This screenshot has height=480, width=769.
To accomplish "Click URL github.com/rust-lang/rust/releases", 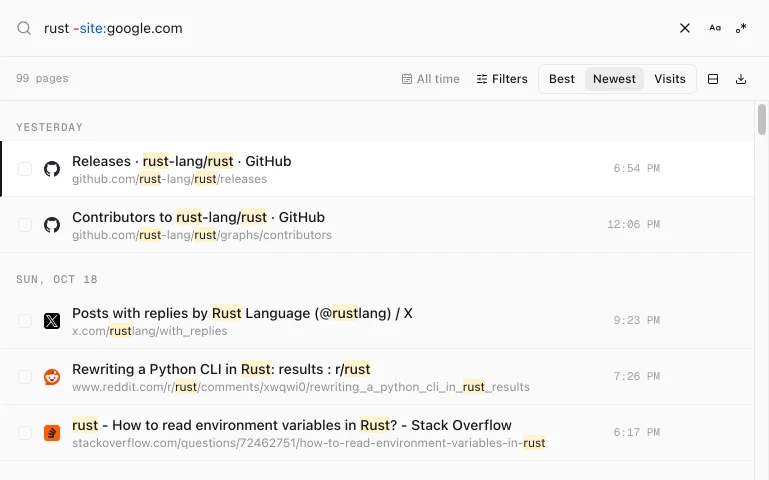I will 170,179.
